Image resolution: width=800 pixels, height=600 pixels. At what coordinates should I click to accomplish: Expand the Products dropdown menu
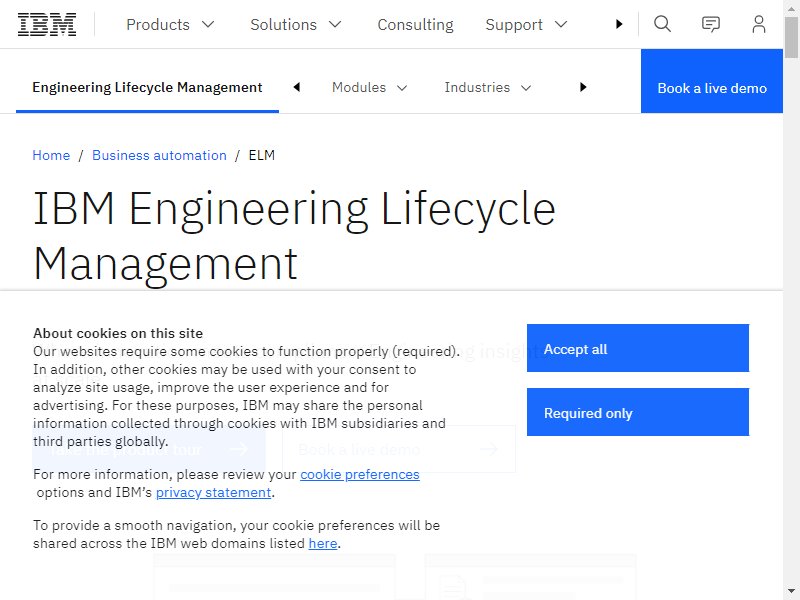[170, 24]
